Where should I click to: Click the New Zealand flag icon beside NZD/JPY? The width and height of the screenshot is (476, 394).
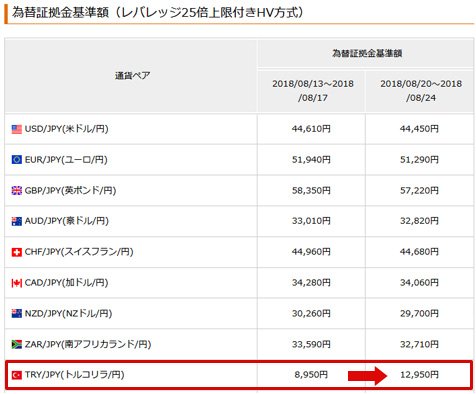[x=17, y=314]
